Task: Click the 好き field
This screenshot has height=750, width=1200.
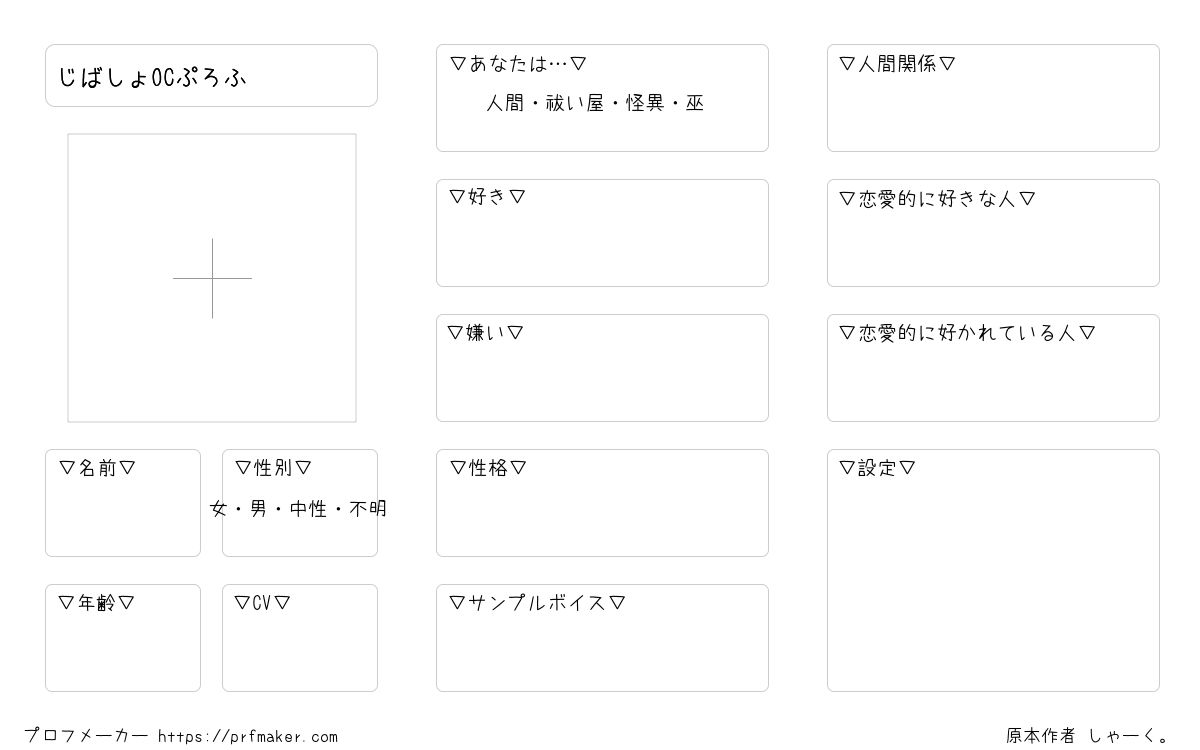Action: coord(602,233)
